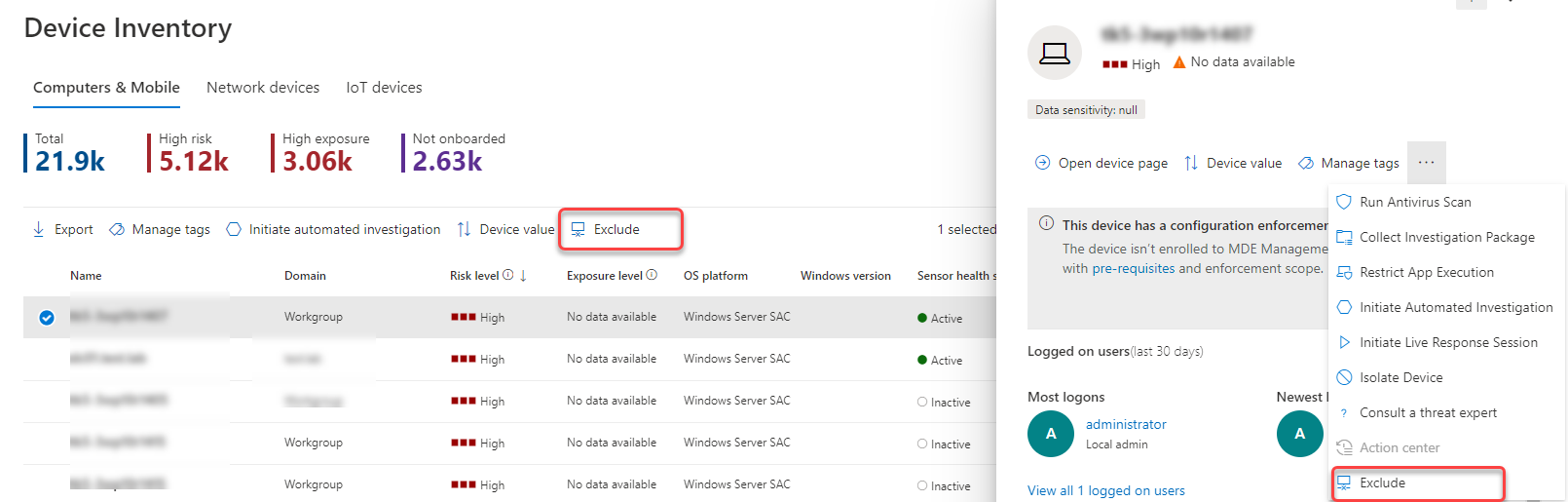Click the Consult a threat expert question icon

coord(1344,412)
